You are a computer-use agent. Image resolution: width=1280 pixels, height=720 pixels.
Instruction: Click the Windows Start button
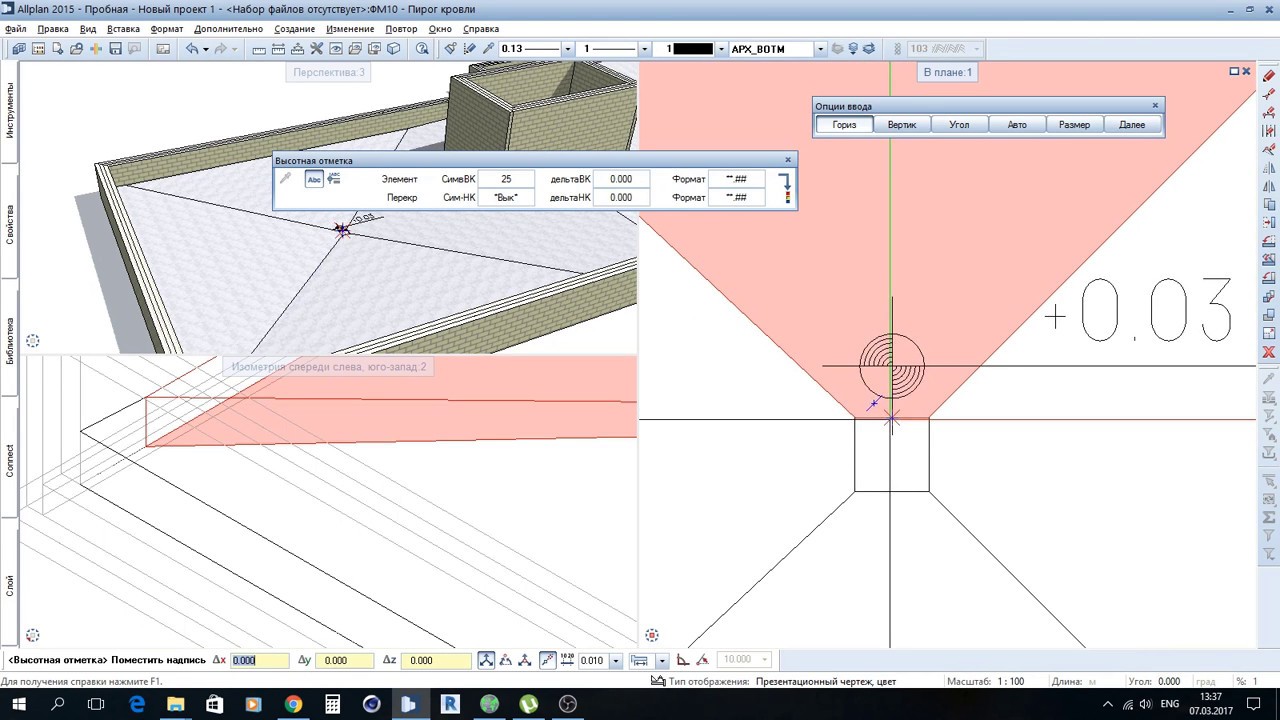pos(18,705)
